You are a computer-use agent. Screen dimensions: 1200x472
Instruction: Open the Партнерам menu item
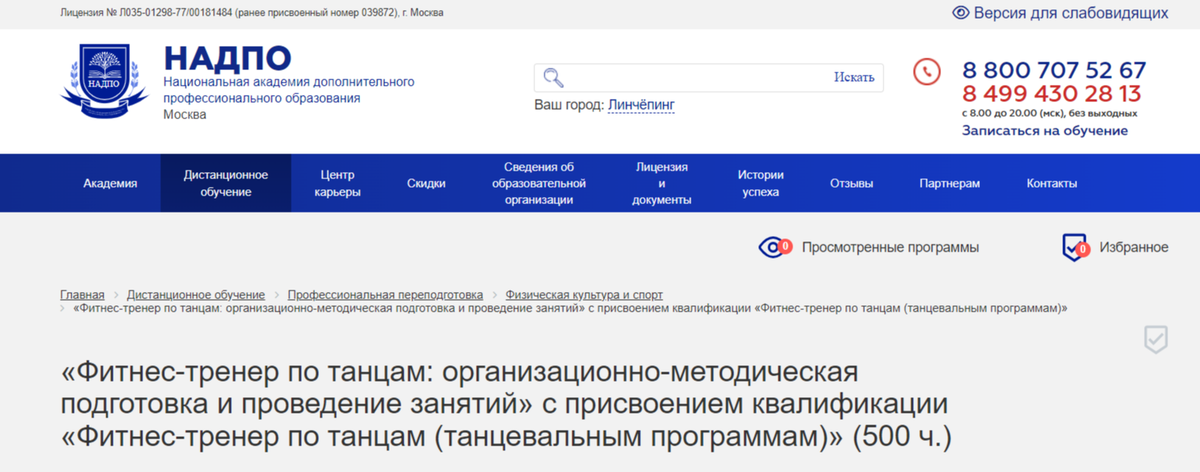pos(950,183)
